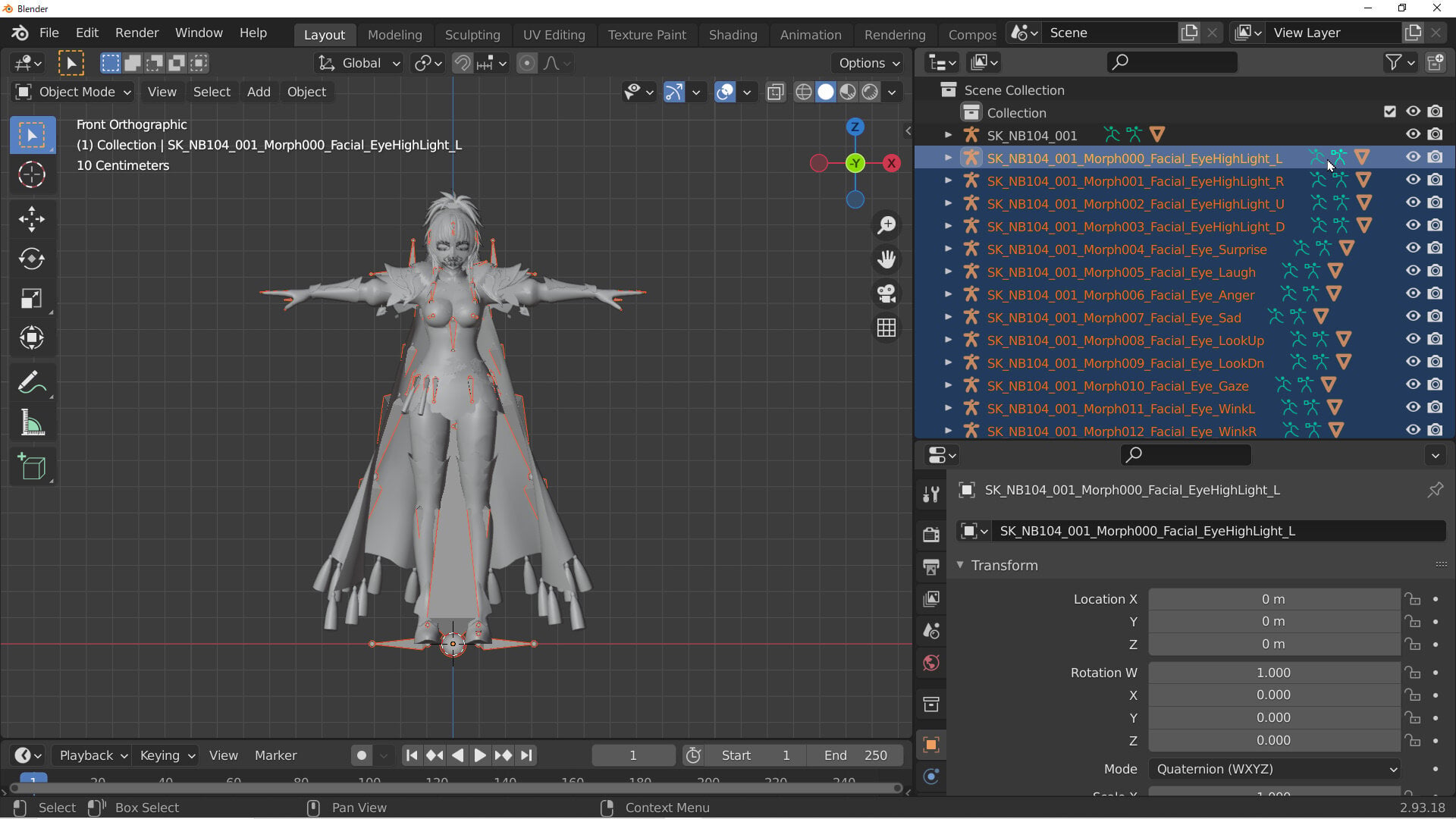Image resolution: width=1456 pixels, height=819 pixels.
Task: Open Render properties tab
Action: click(931, 535)
